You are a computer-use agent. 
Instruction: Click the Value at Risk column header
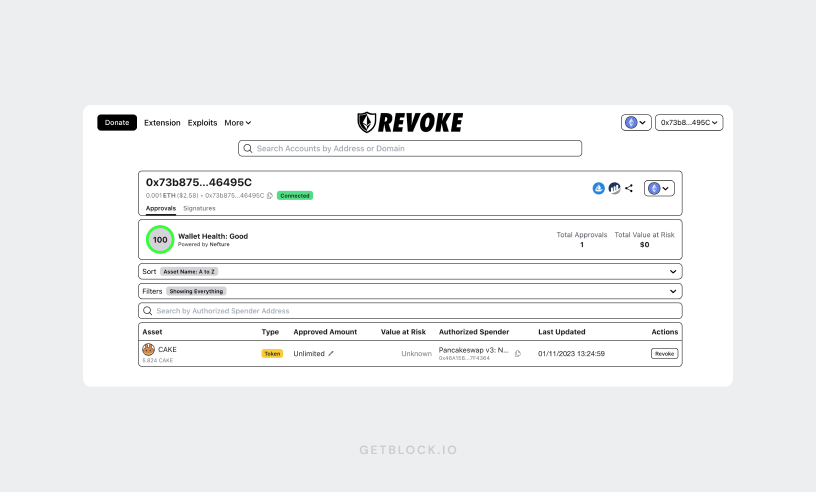pos(403,332)
